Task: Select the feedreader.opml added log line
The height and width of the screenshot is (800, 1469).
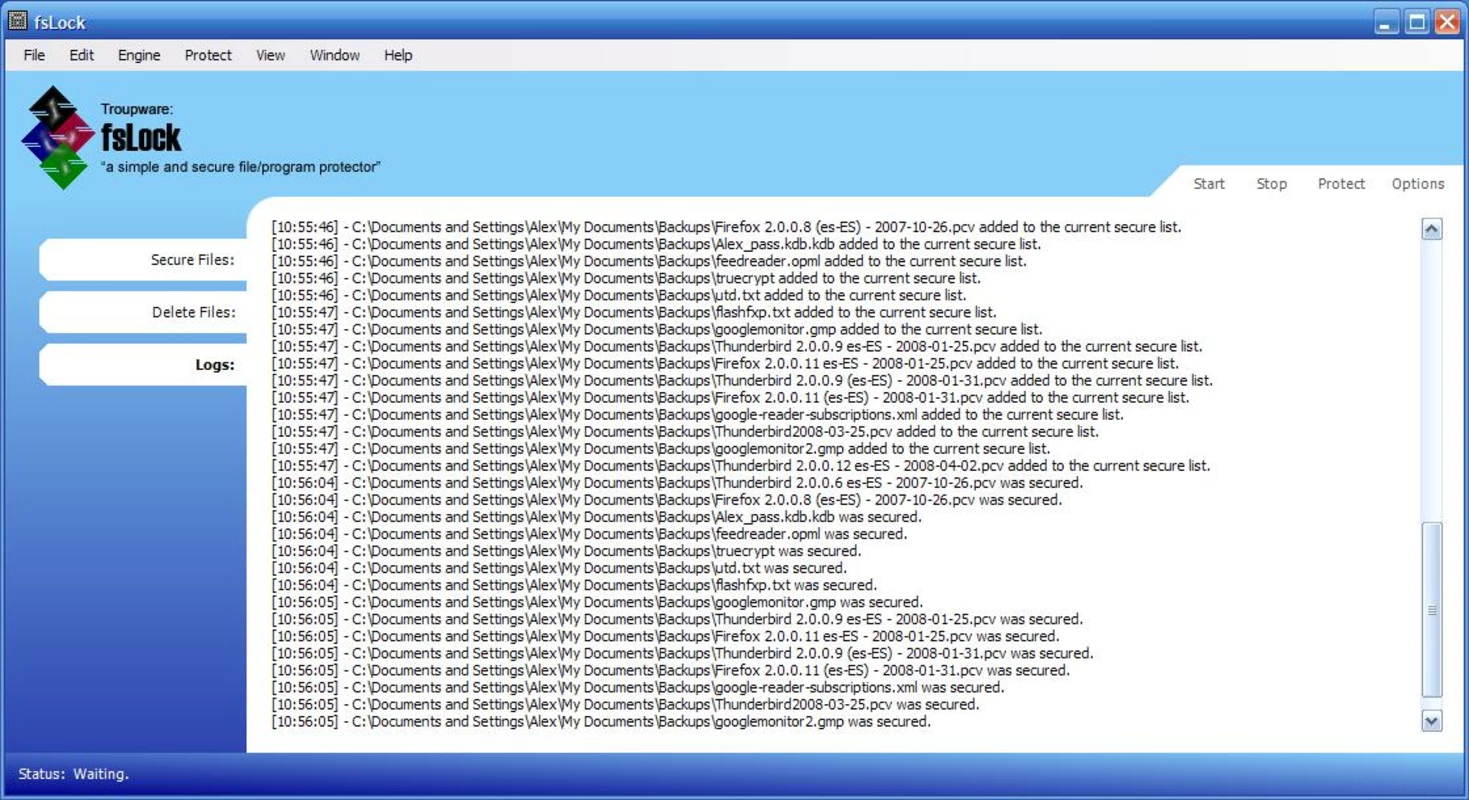Action: click(649, 261)
